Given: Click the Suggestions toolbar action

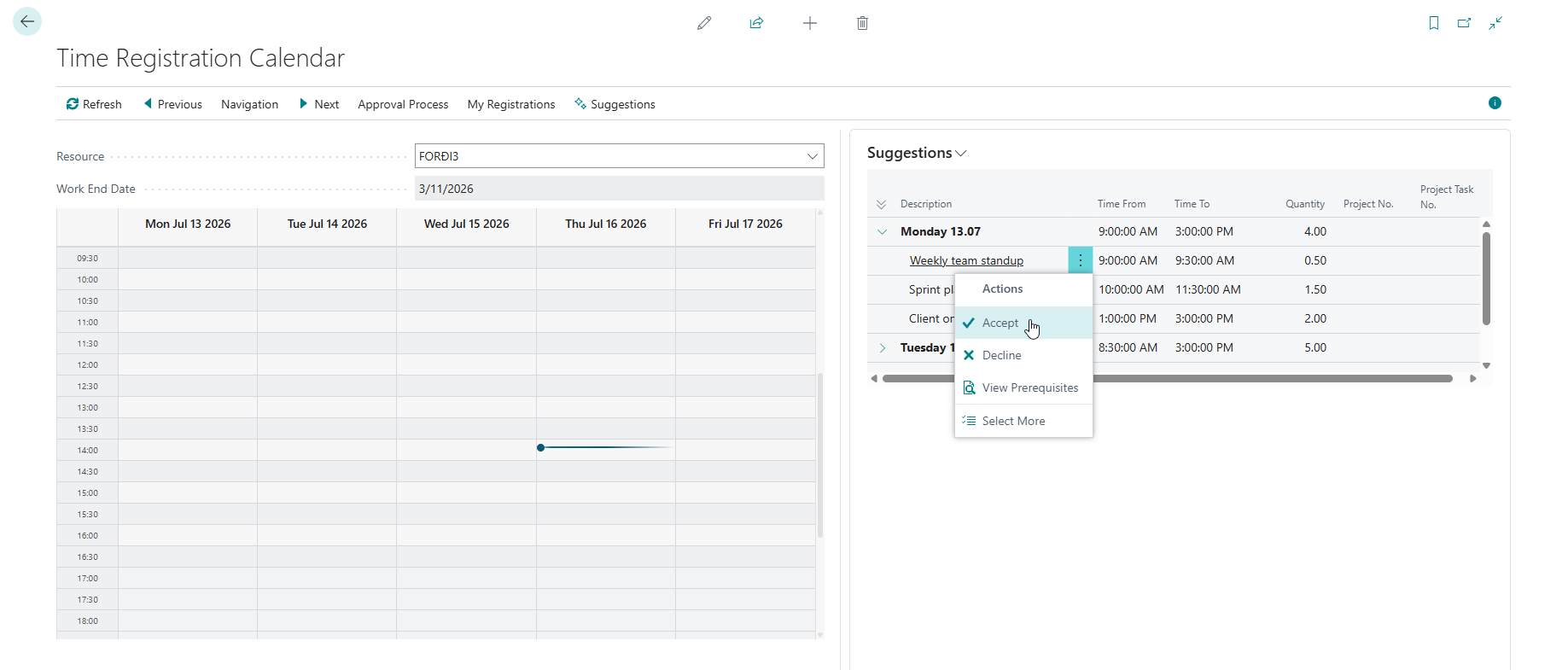Looking at the screenshot, I should tap(615, 104).
